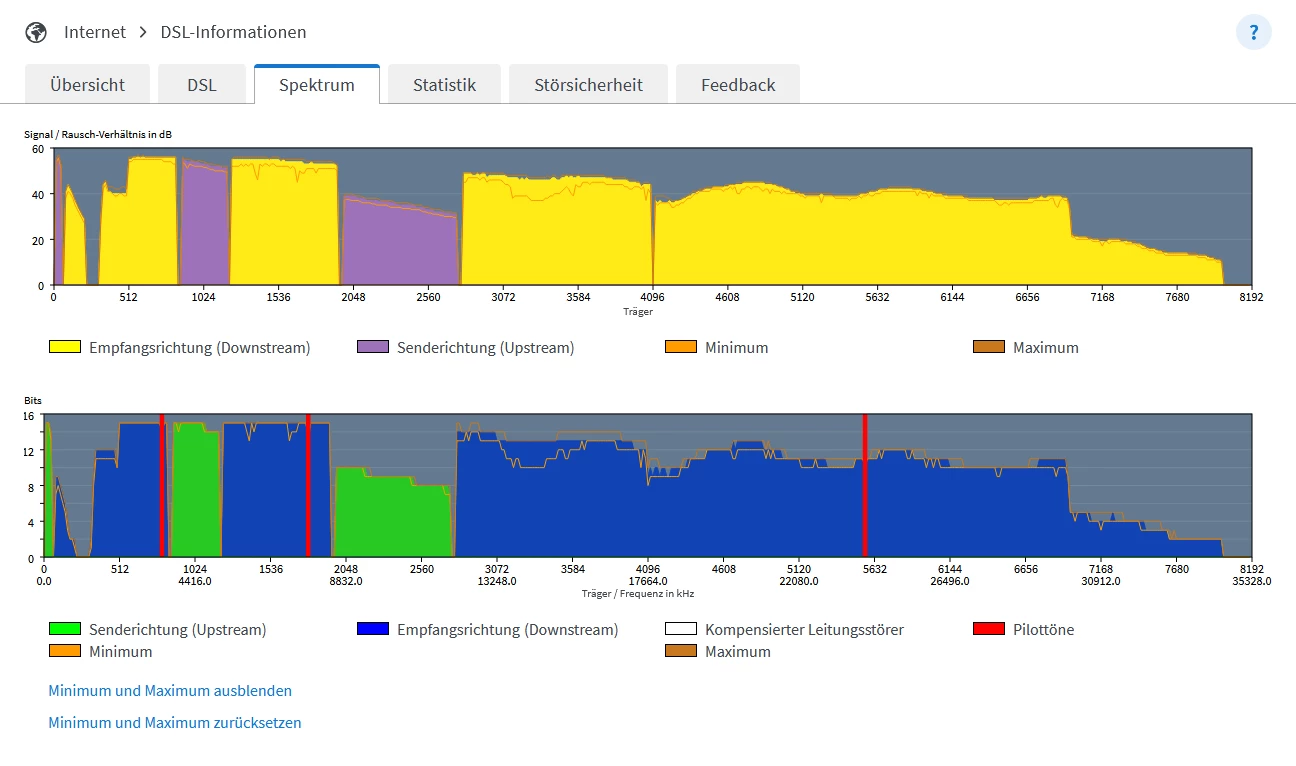
Task: Open the help question mark button
Action: tap(1253, 32)
